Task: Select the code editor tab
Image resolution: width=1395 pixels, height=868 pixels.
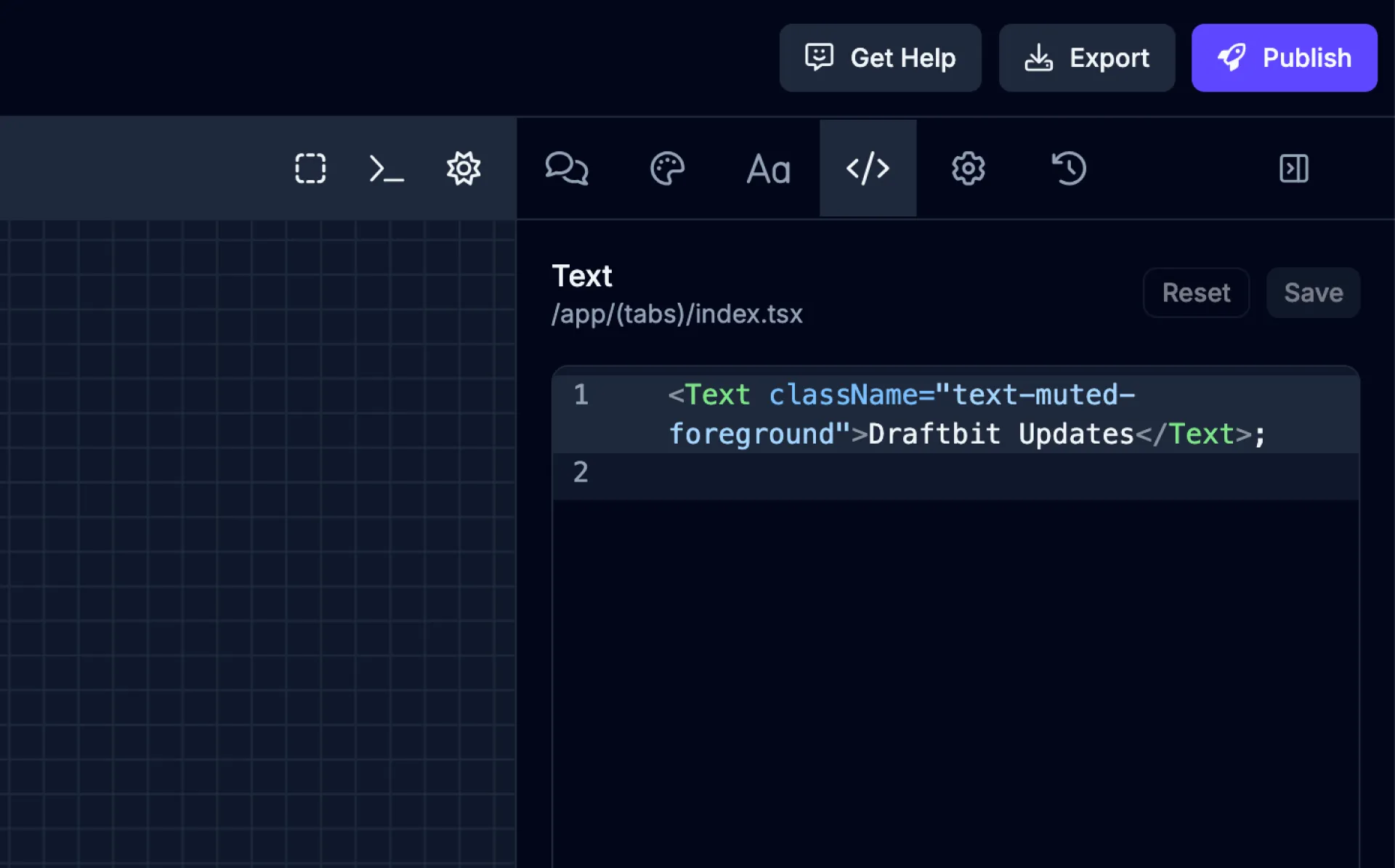Action: coord(868,169)
